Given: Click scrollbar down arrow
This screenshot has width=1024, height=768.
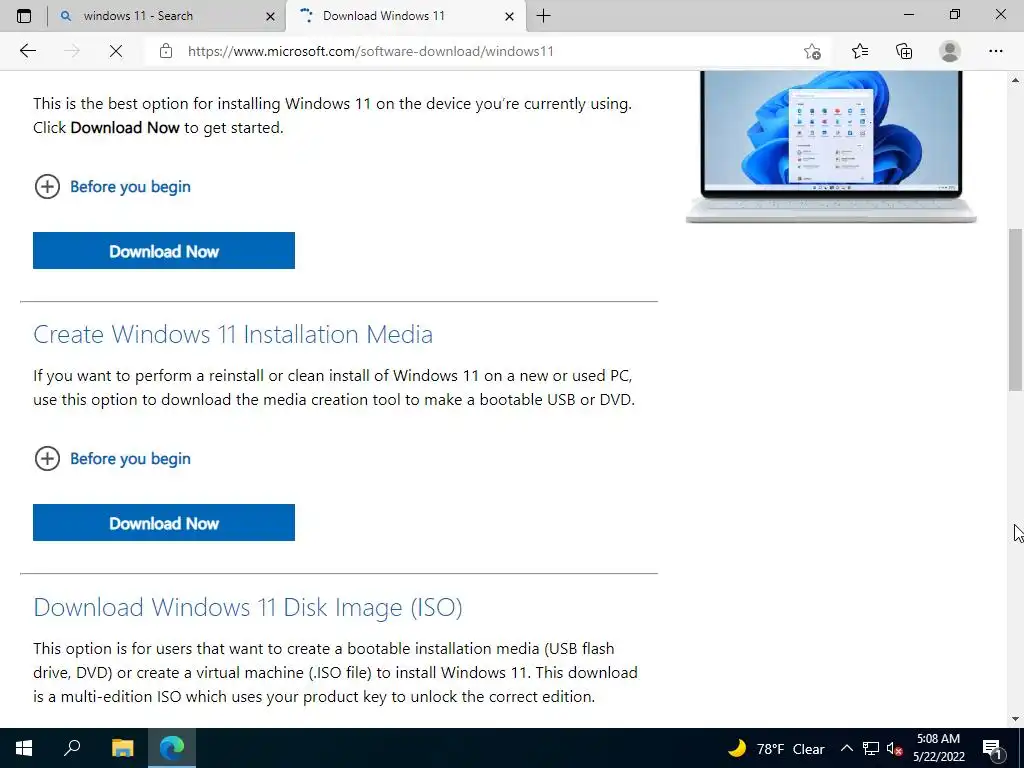Looking at the screenshot, I should (x=1016, y=719).
